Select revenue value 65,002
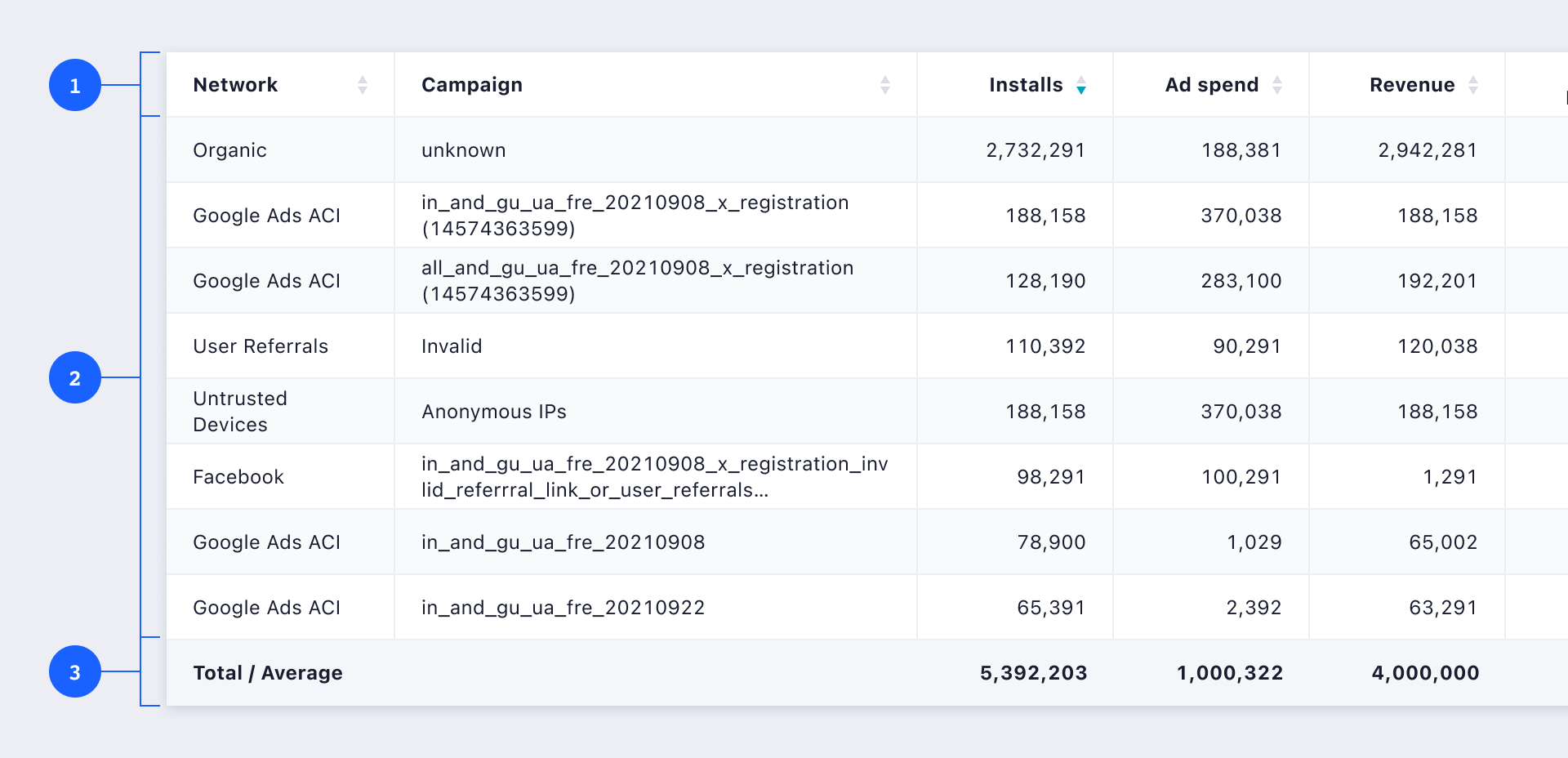The height and width of the screenshot is (758, 1568). [x=1443, y=542]
